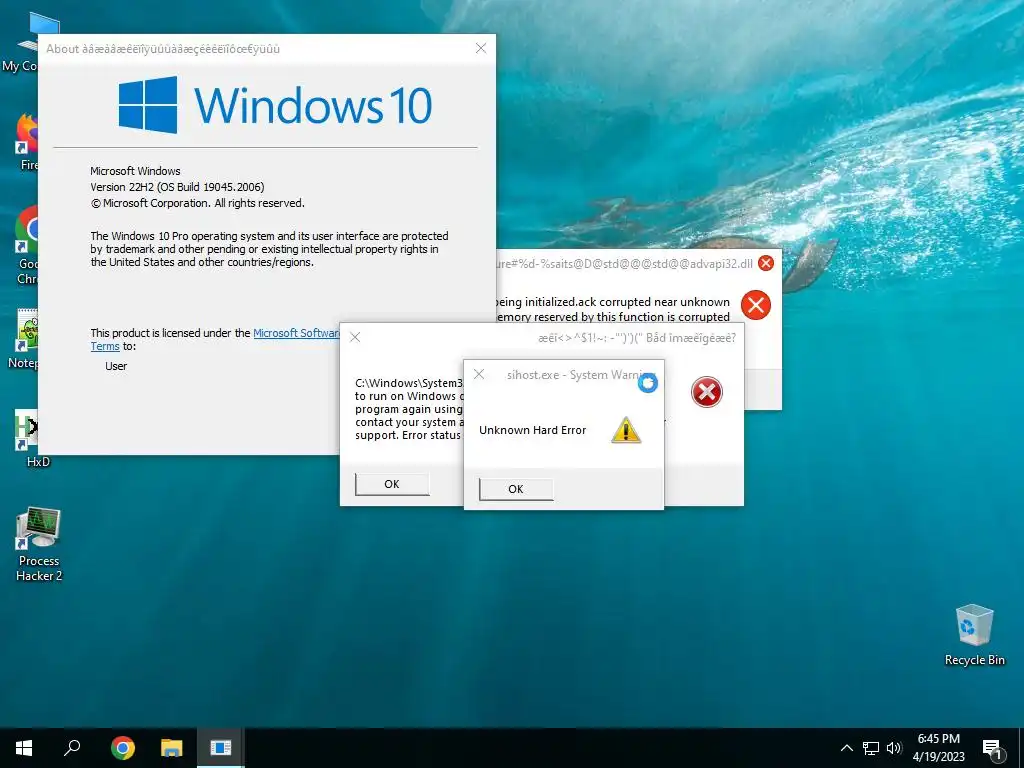1024x768 pixels.
Task: Open the Microsoft Software License link
Action: [296, 333]
